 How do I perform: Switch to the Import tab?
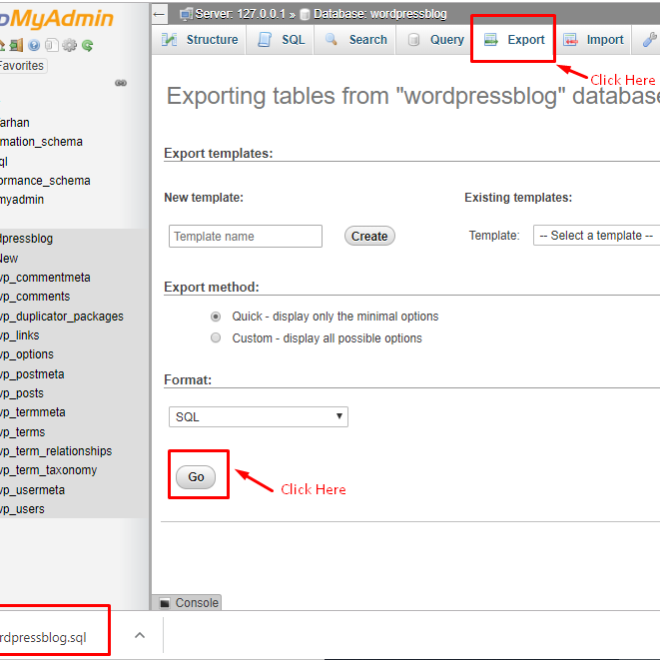[x=593, y=40]
